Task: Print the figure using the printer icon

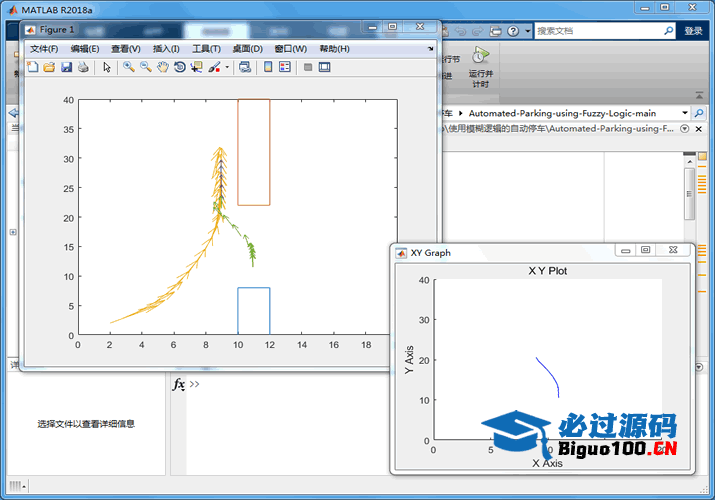Action: pyautogui.click(x=83, y=67)
